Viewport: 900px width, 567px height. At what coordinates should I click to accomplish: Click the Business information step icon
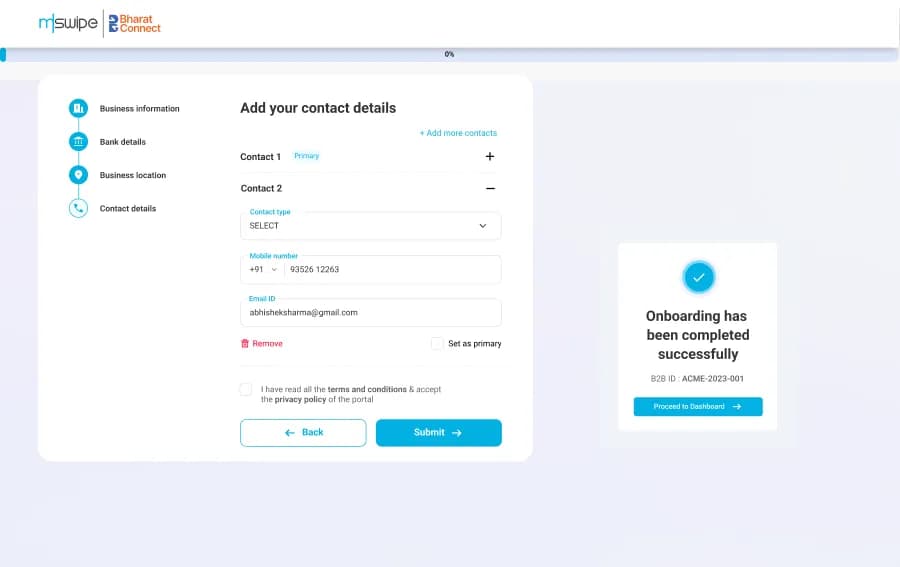point(79,108)
